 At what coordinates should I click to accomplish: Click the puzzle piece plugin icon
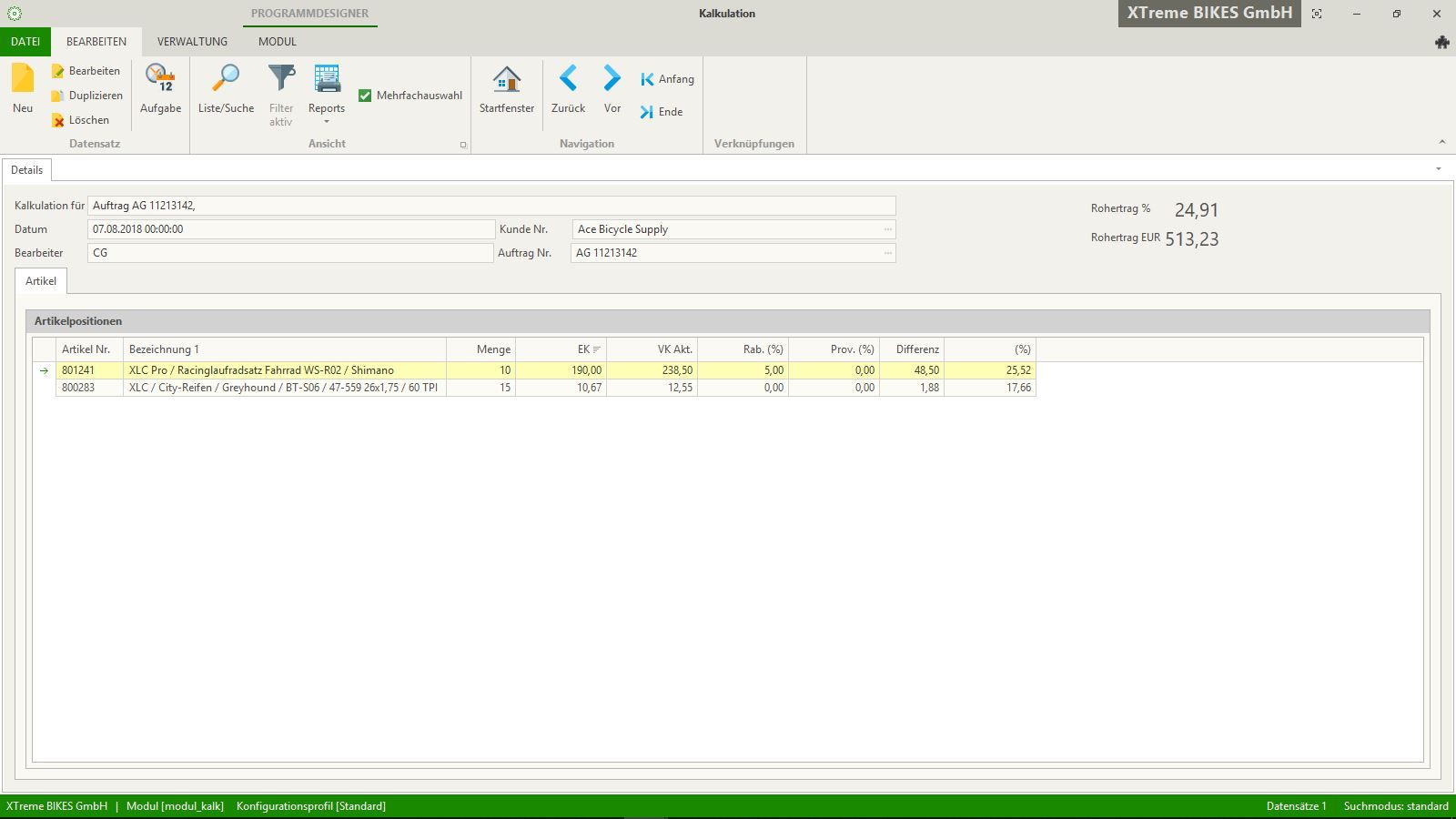pos(1441,42)
